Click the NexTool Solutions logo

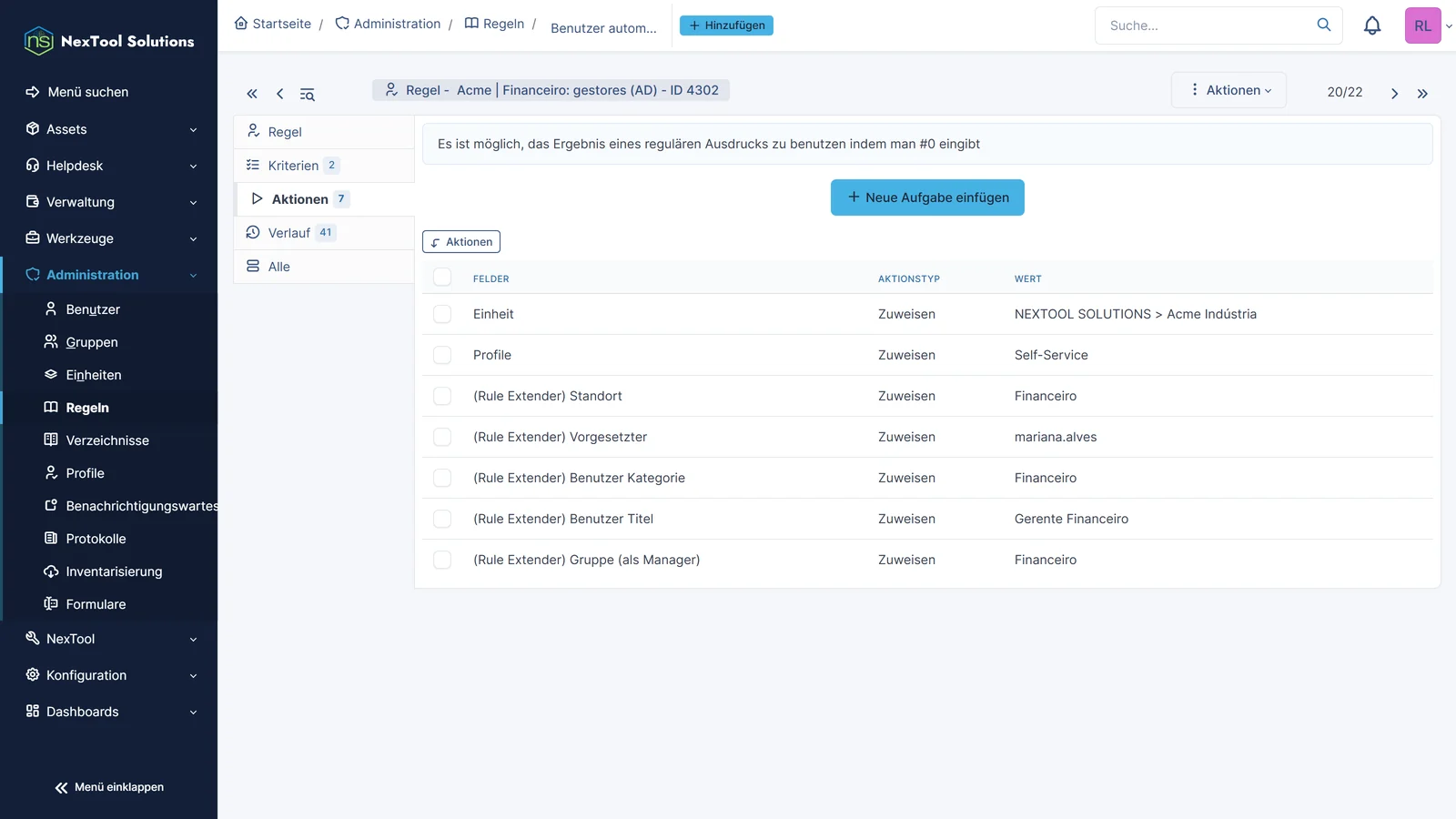pos(109,41)
